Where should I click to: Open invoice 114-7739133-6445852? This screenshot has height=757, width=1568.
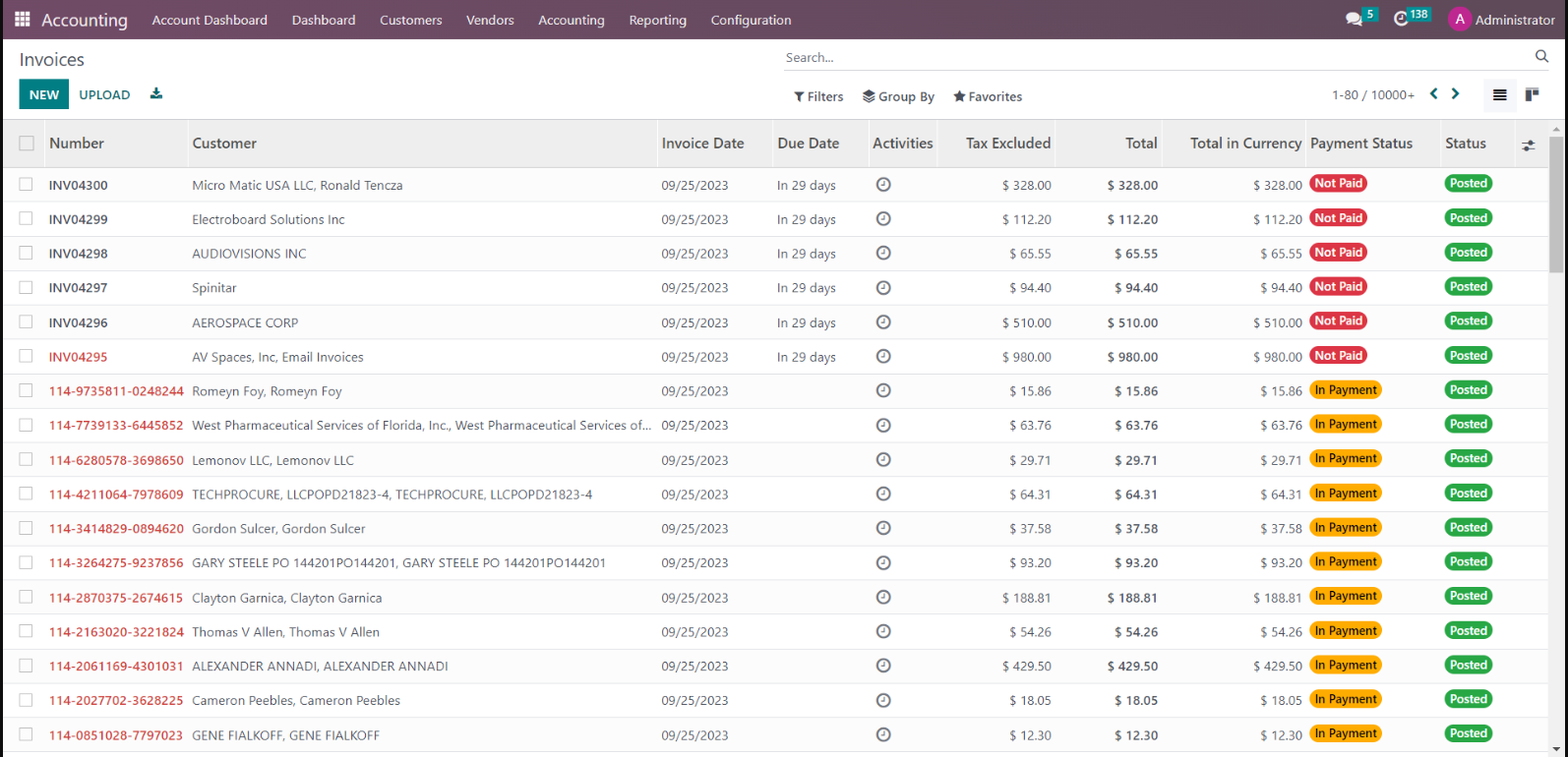point(116,426)
